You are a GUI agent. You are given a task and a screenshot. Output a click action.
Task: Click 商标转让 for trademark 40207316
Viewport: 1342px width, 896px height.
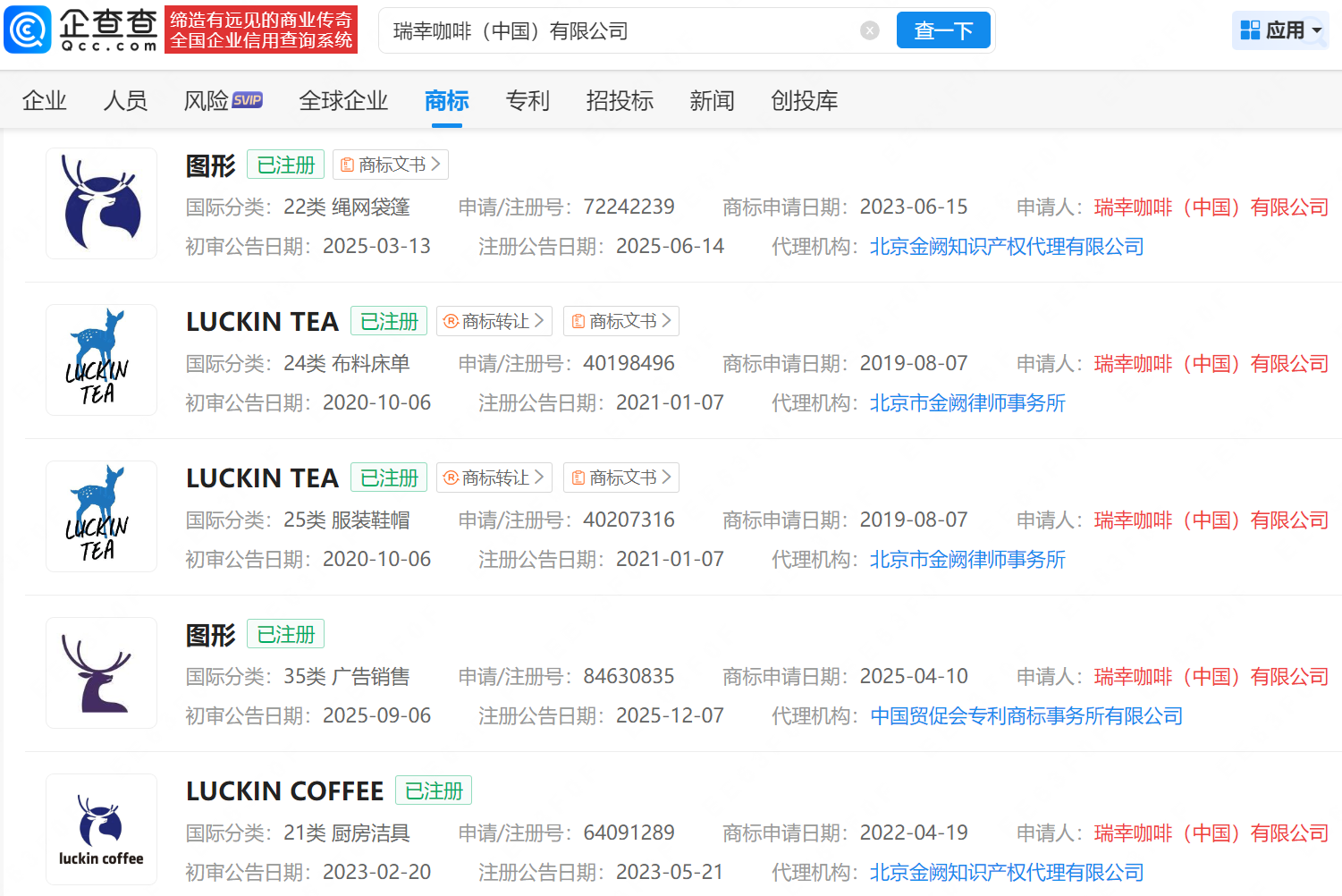494,478
